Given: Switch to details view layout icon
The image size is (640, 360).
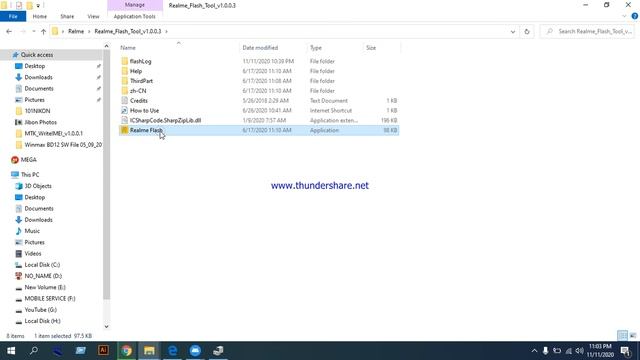Looking at the screenshot, I should point(622,336).
